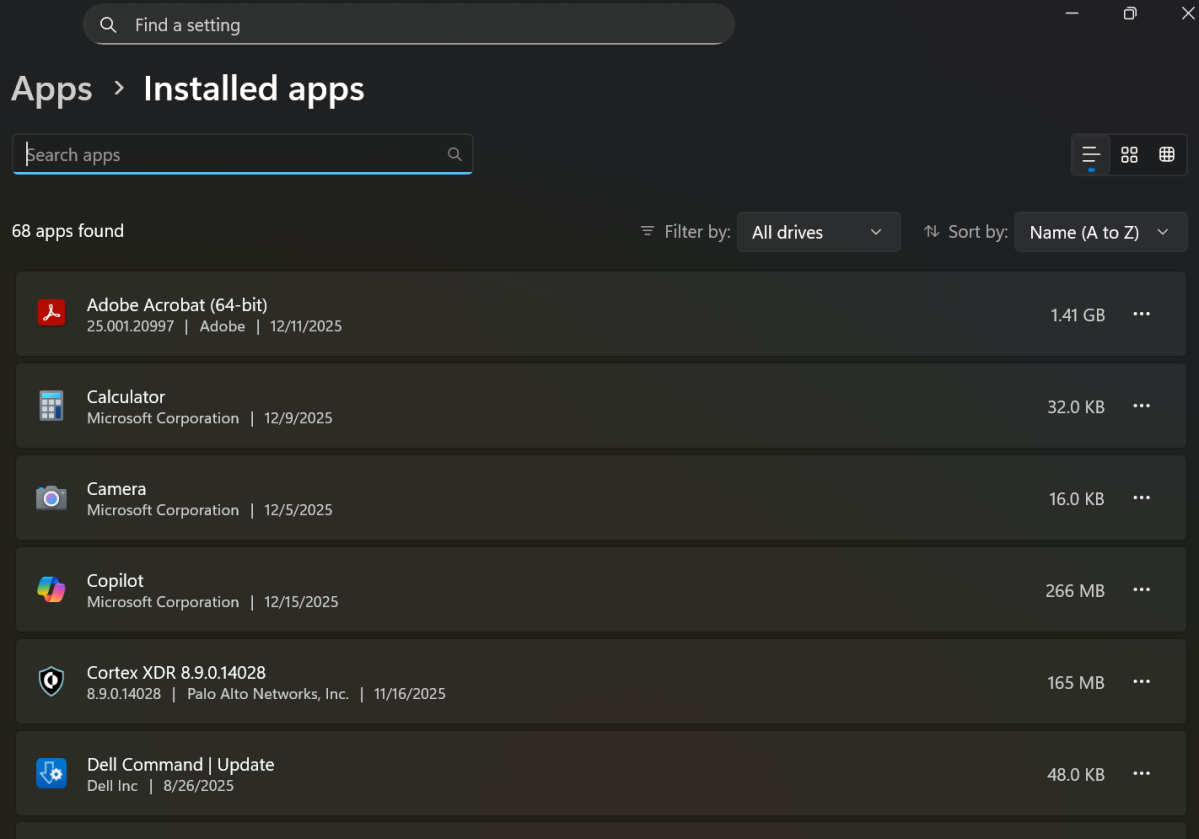Focus the Find a setting search box
This screenshot has width=1199, height=839.
pyautogui.click(x=420, y=25)
